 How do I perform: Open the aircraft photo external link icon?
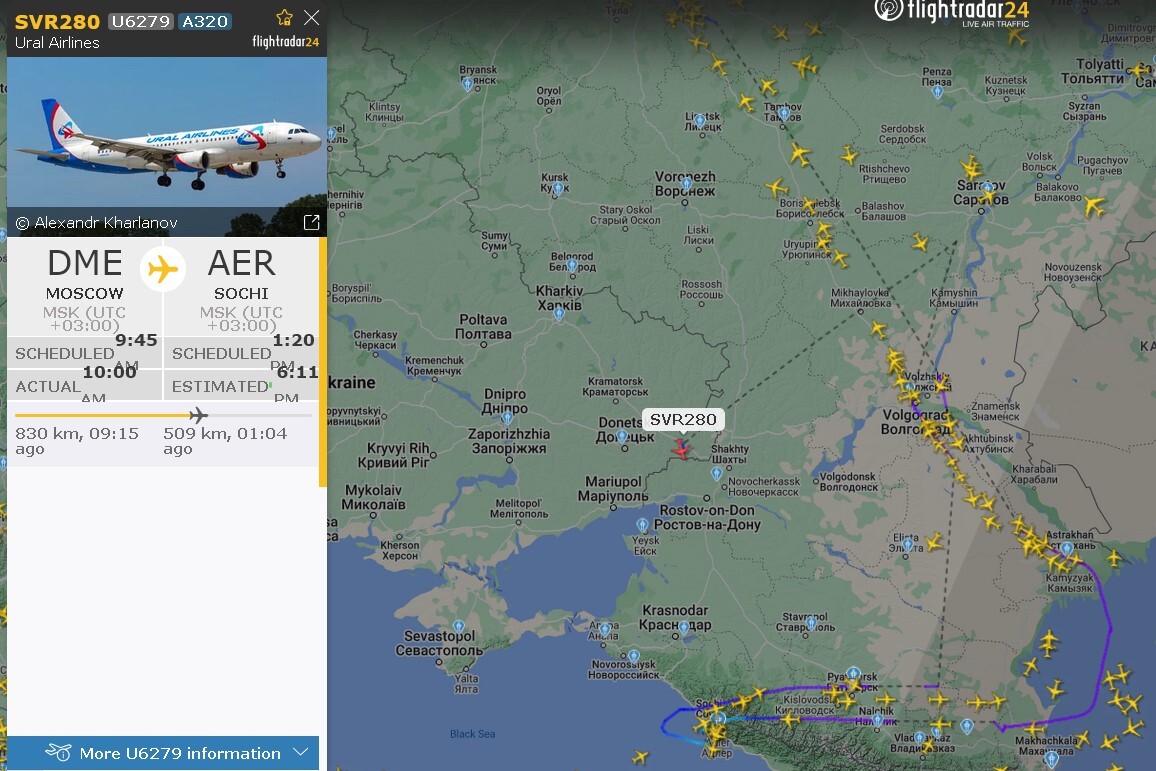[311, 222]
